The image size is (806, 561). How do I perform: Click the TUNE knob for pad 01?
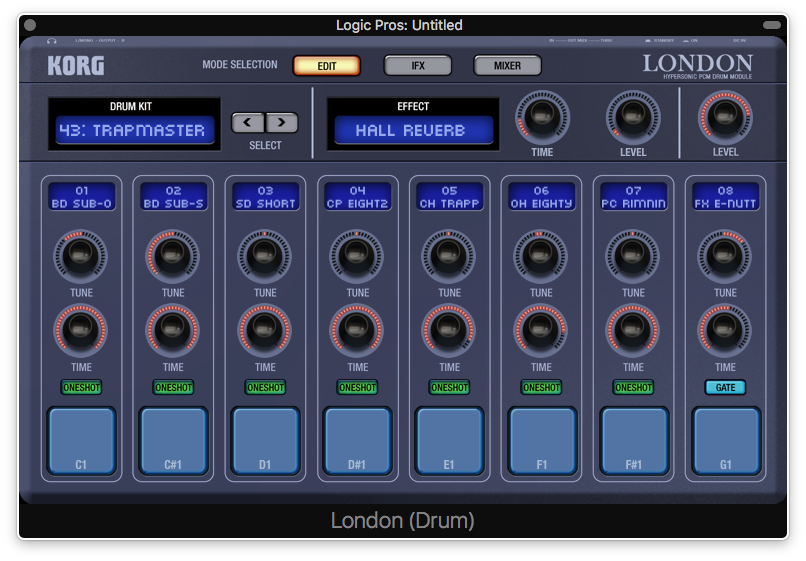[81, 255]
